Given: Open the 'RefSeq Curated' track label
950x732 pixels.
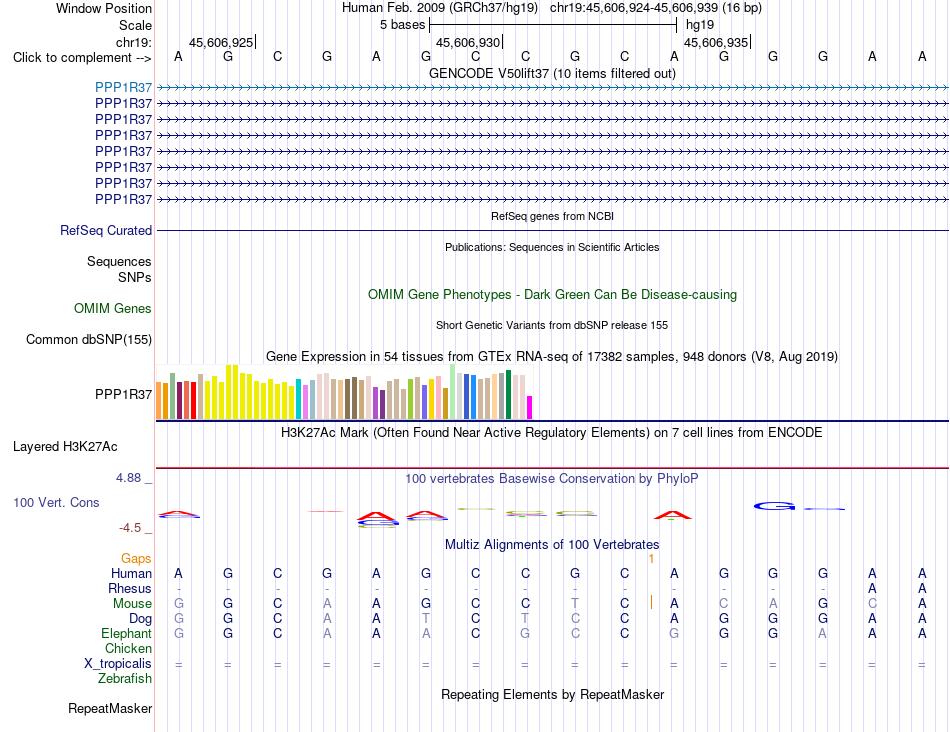Looking at the screenshot, I should pos(105,230).
